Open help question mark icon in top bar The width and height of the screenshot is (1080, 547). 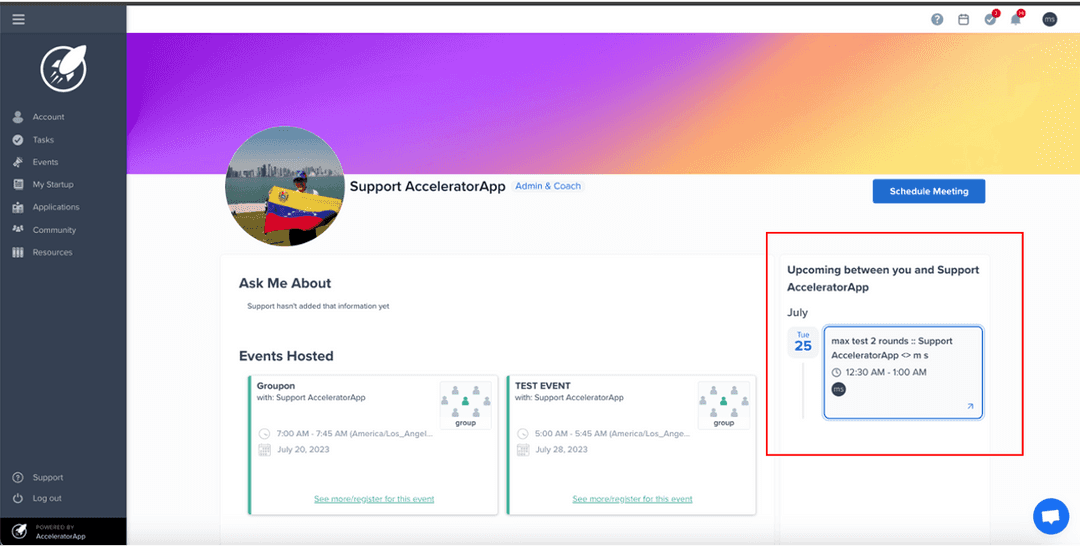point(937,19)
